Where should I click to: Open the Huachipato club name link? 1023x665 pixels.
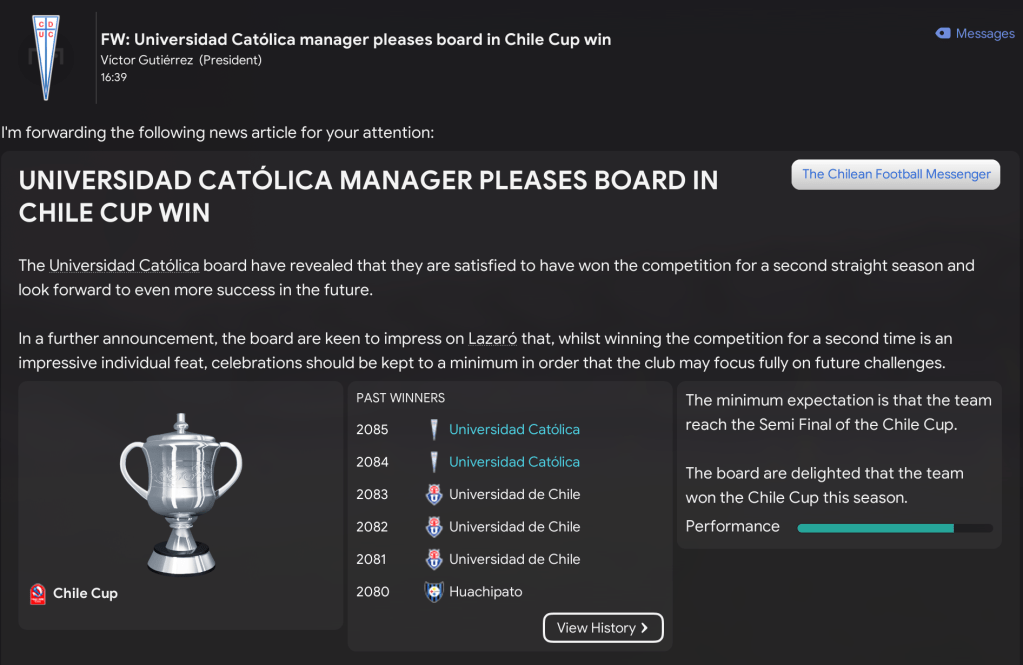point(485,592)
